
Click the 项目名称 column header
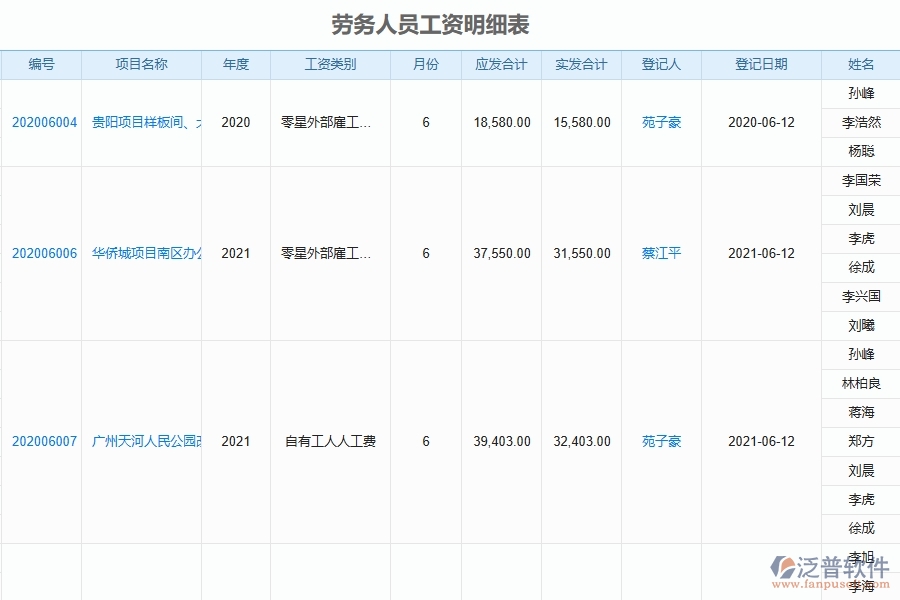coord(140,64)
